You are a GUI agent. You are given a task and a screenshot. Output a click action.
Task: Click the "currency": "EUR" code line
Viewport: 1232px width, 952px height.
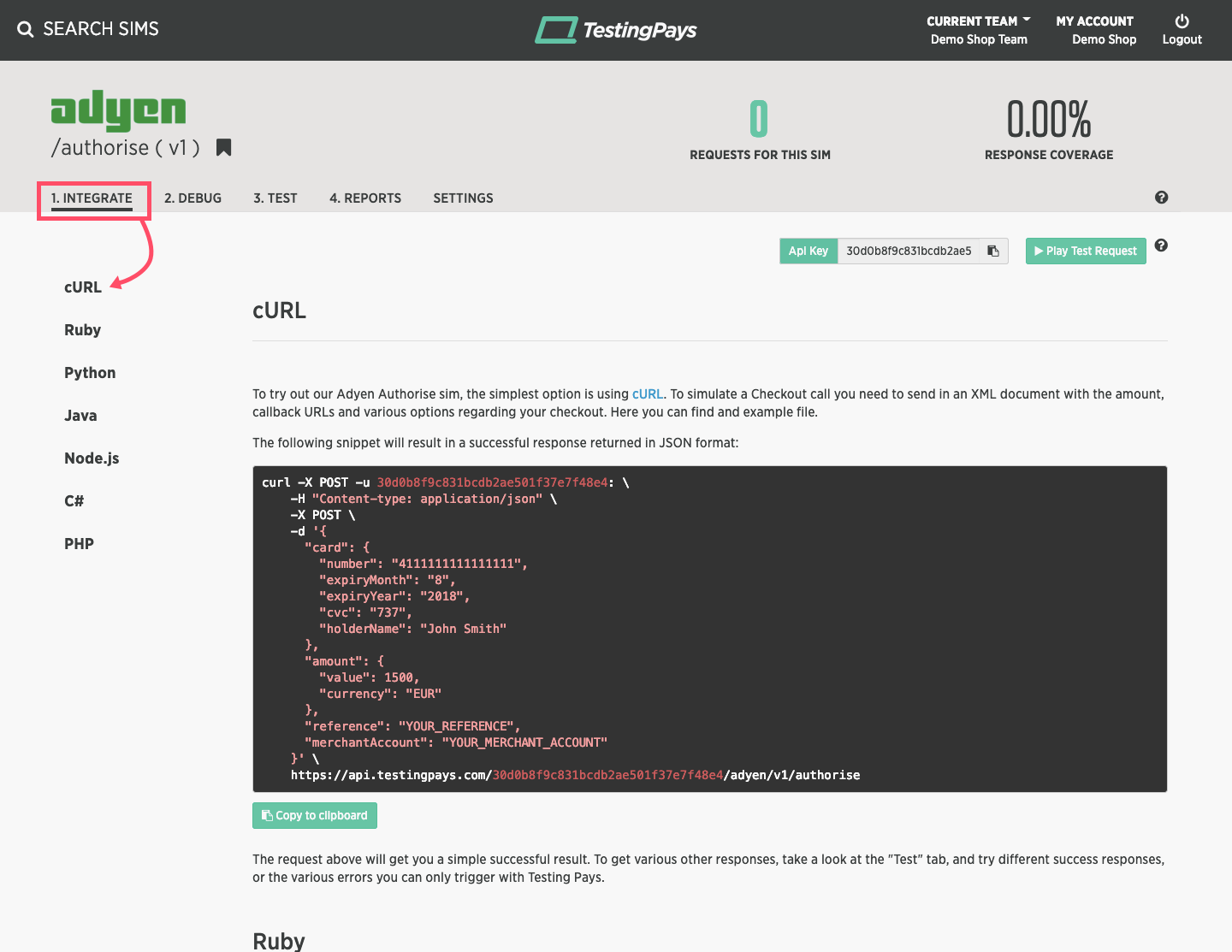click(x=381, y=694)
